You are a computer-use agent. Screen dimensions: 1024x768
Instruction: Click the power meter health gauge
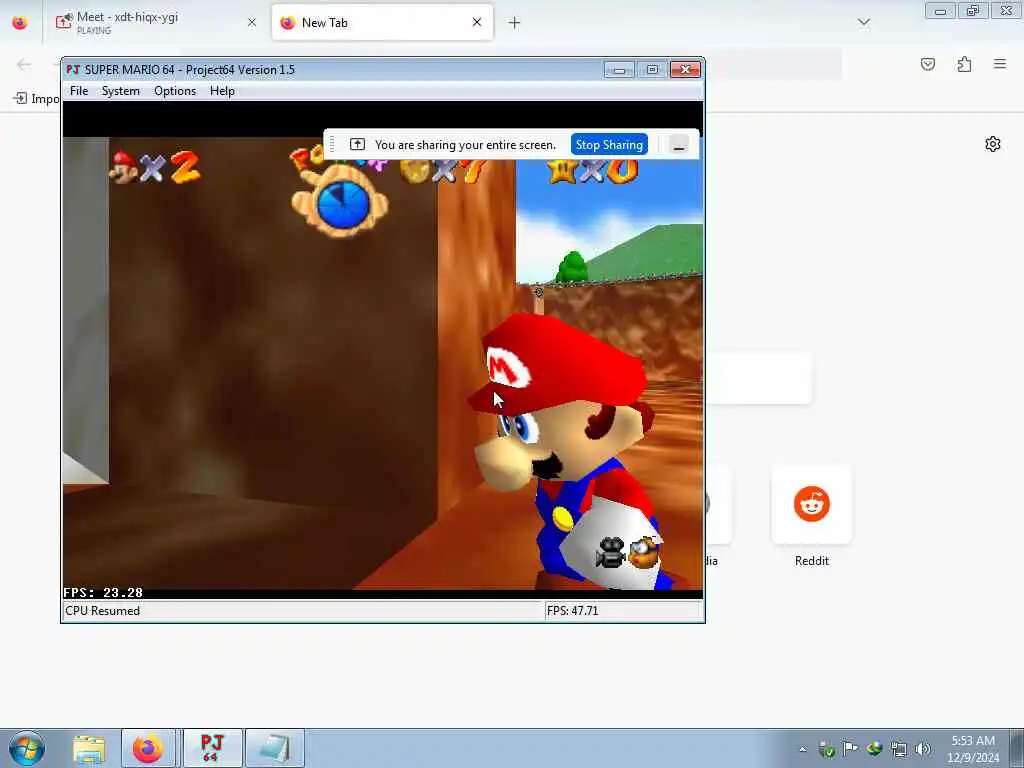click(x=340, y=202)
